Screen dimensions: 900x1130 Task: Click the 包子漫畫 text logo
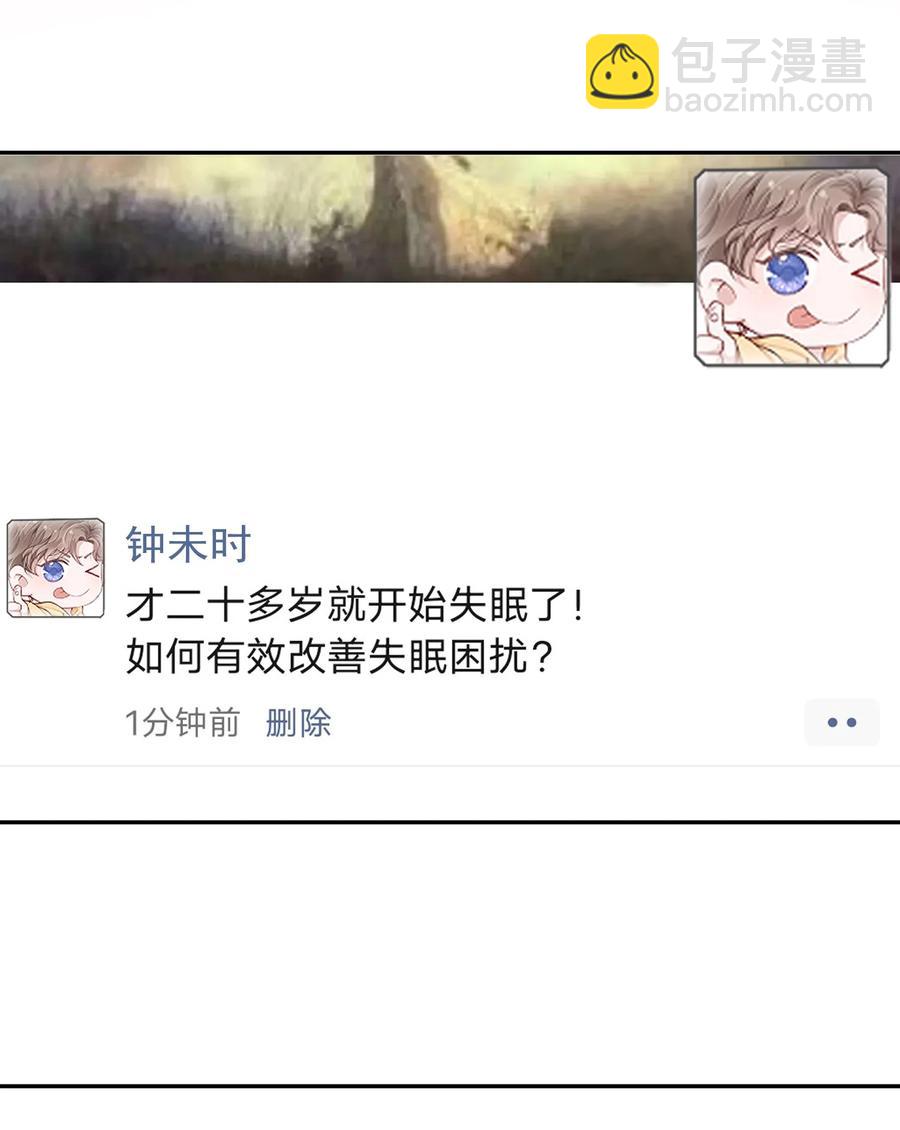[x=768, y=61]
